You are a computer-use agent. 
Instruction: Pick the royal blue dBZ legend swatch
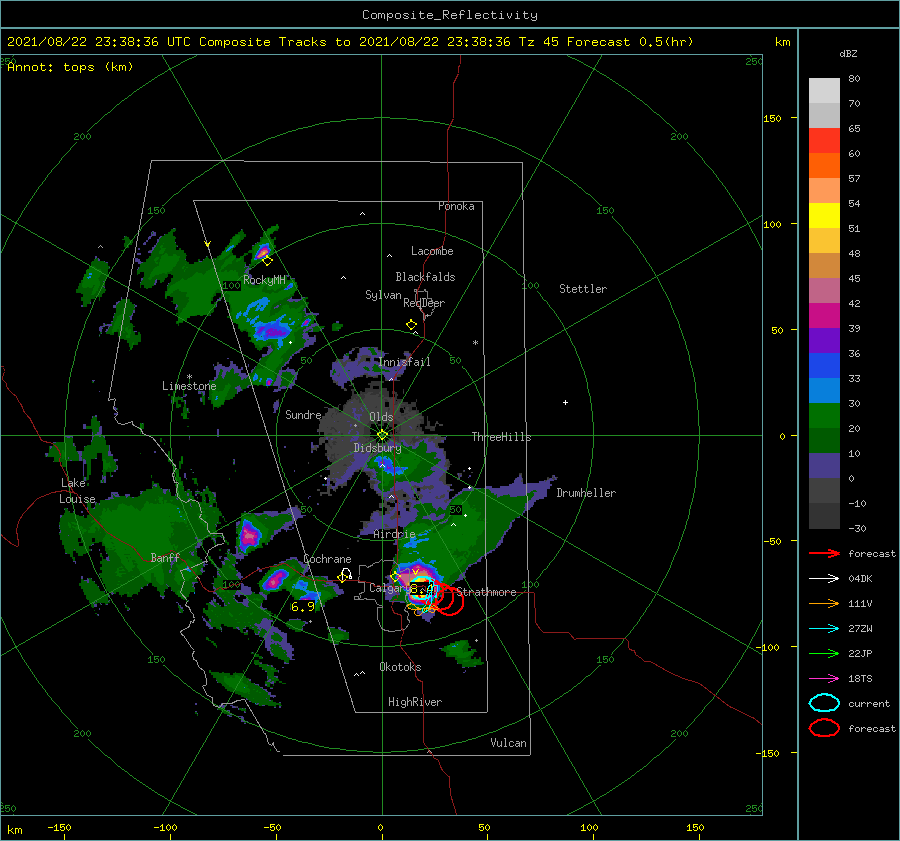tap(824, 365)
